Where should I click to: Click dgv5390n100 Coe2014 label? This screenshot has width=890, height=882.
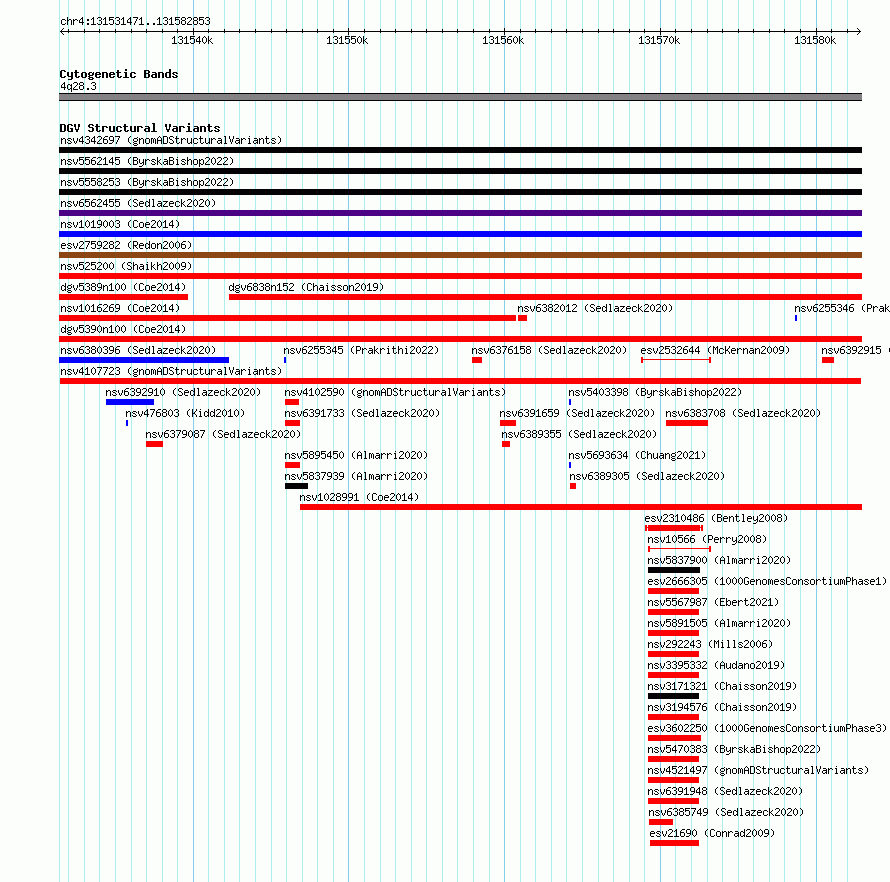[123, 329]
